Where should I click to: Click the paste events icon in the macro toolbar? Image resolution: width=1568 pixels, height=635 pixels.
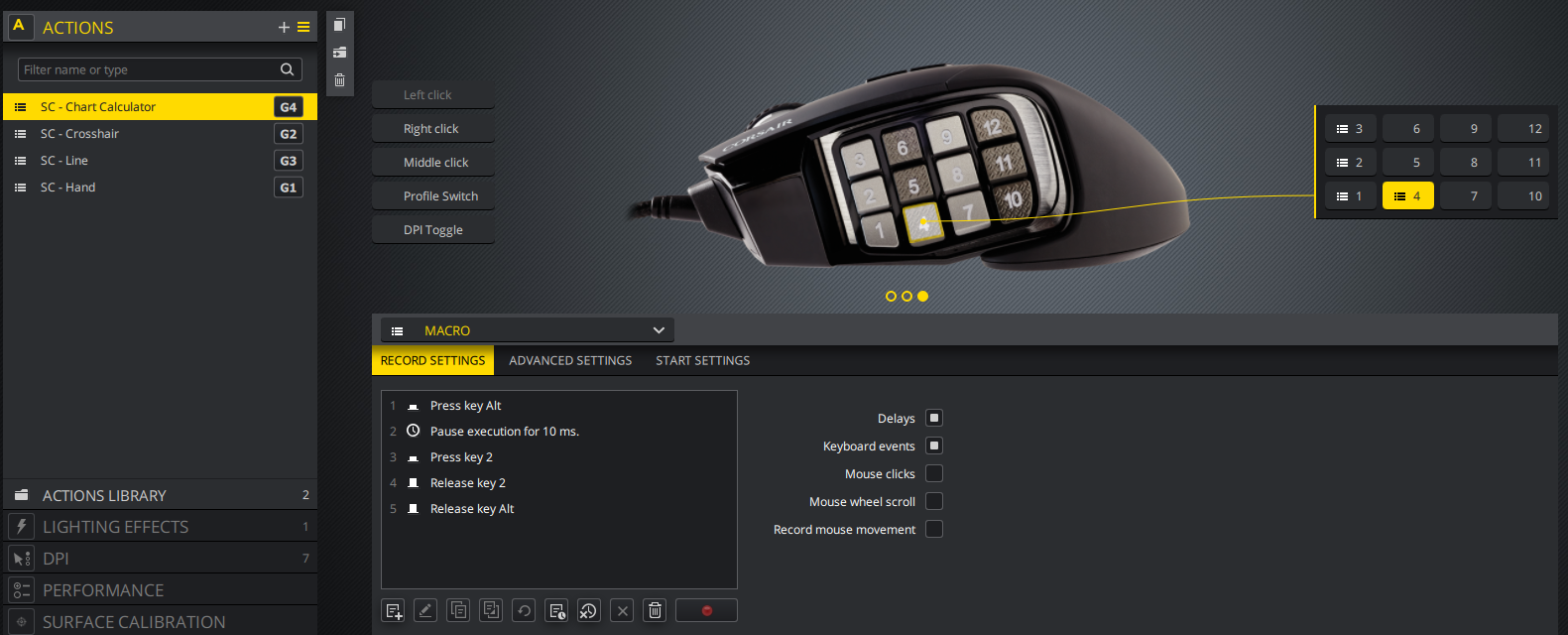click(x=491, y=610)
